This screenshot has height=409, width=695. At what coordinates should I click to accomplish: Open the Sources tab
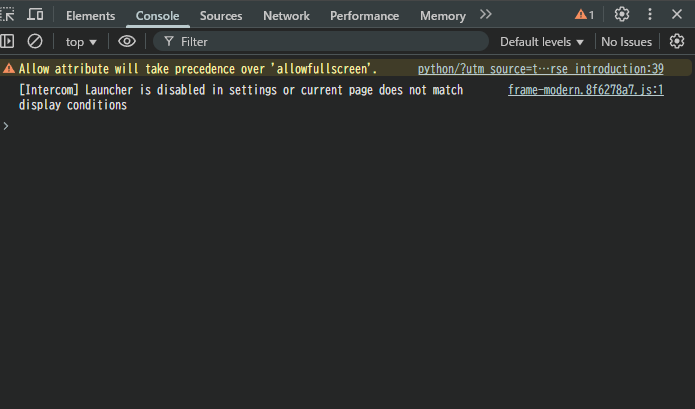click(x=221, y=16)
